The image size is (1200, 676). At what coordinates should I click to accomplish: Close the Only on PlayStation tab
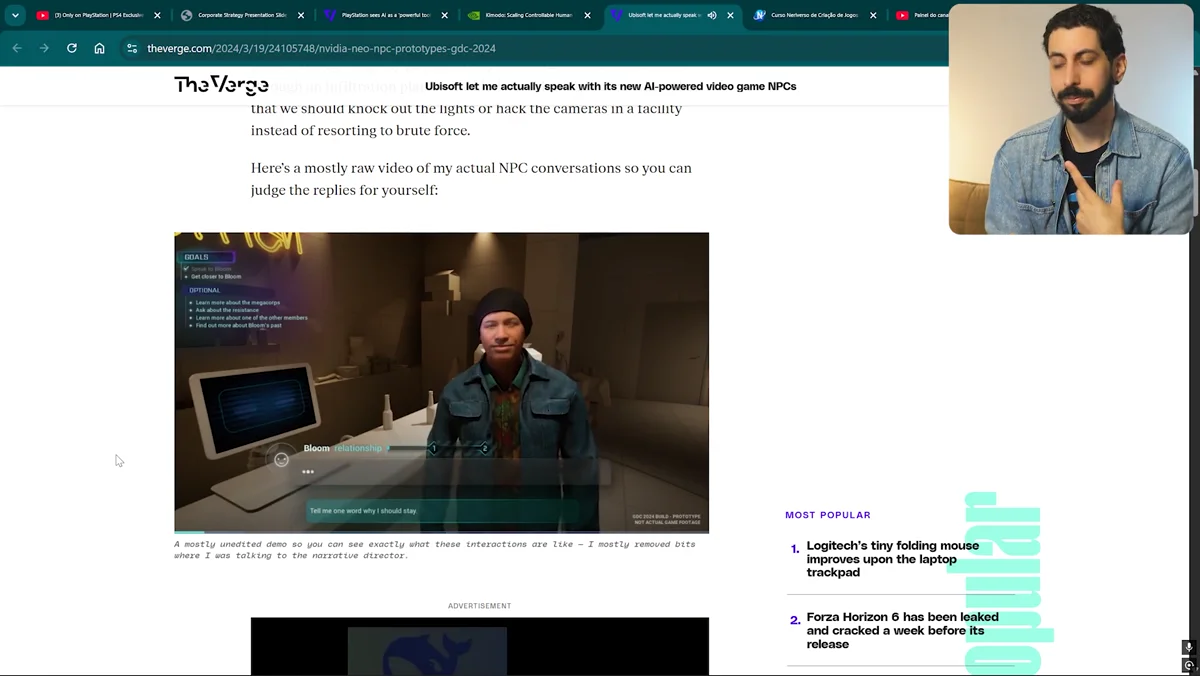157,15
